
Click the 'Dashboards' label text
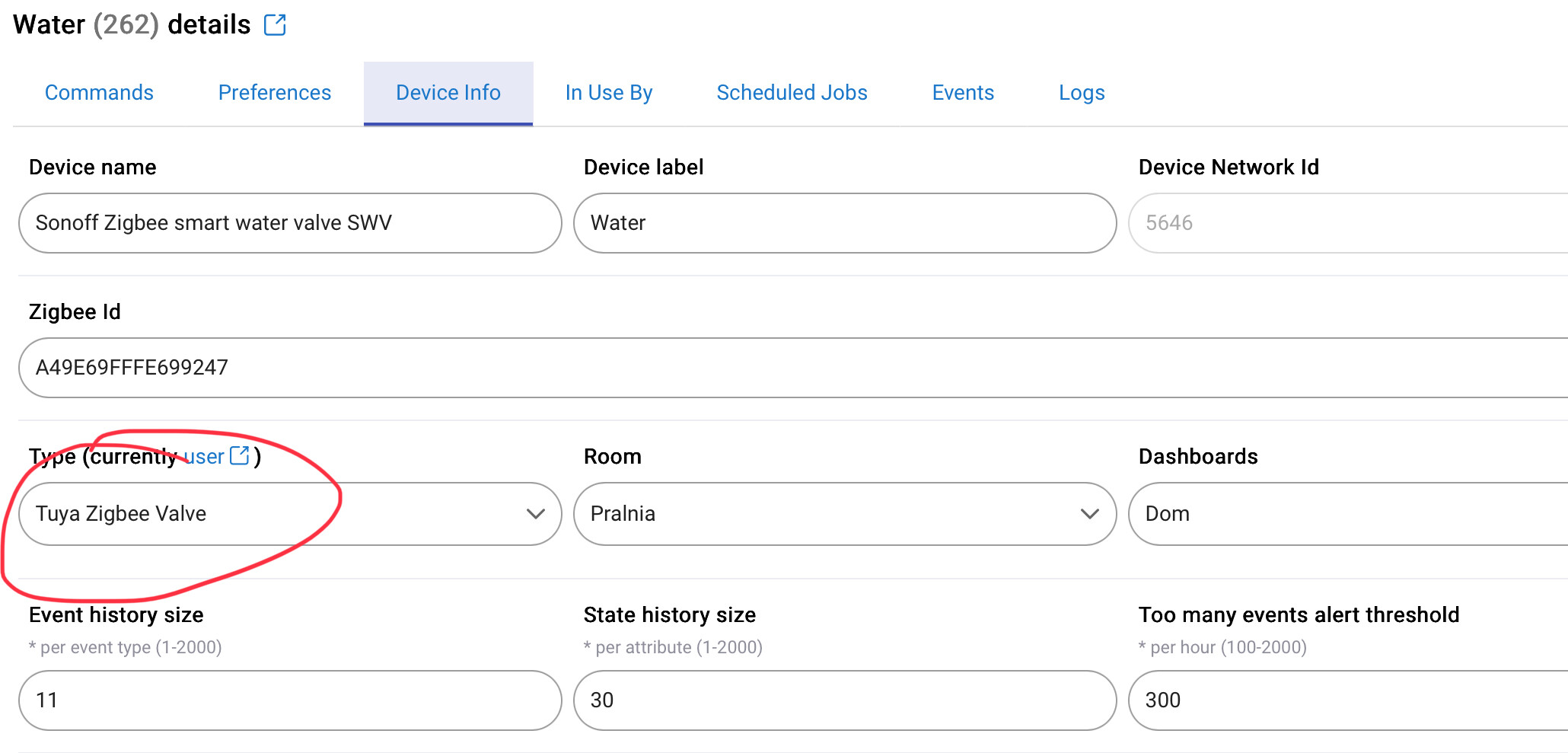point(1198,457)
